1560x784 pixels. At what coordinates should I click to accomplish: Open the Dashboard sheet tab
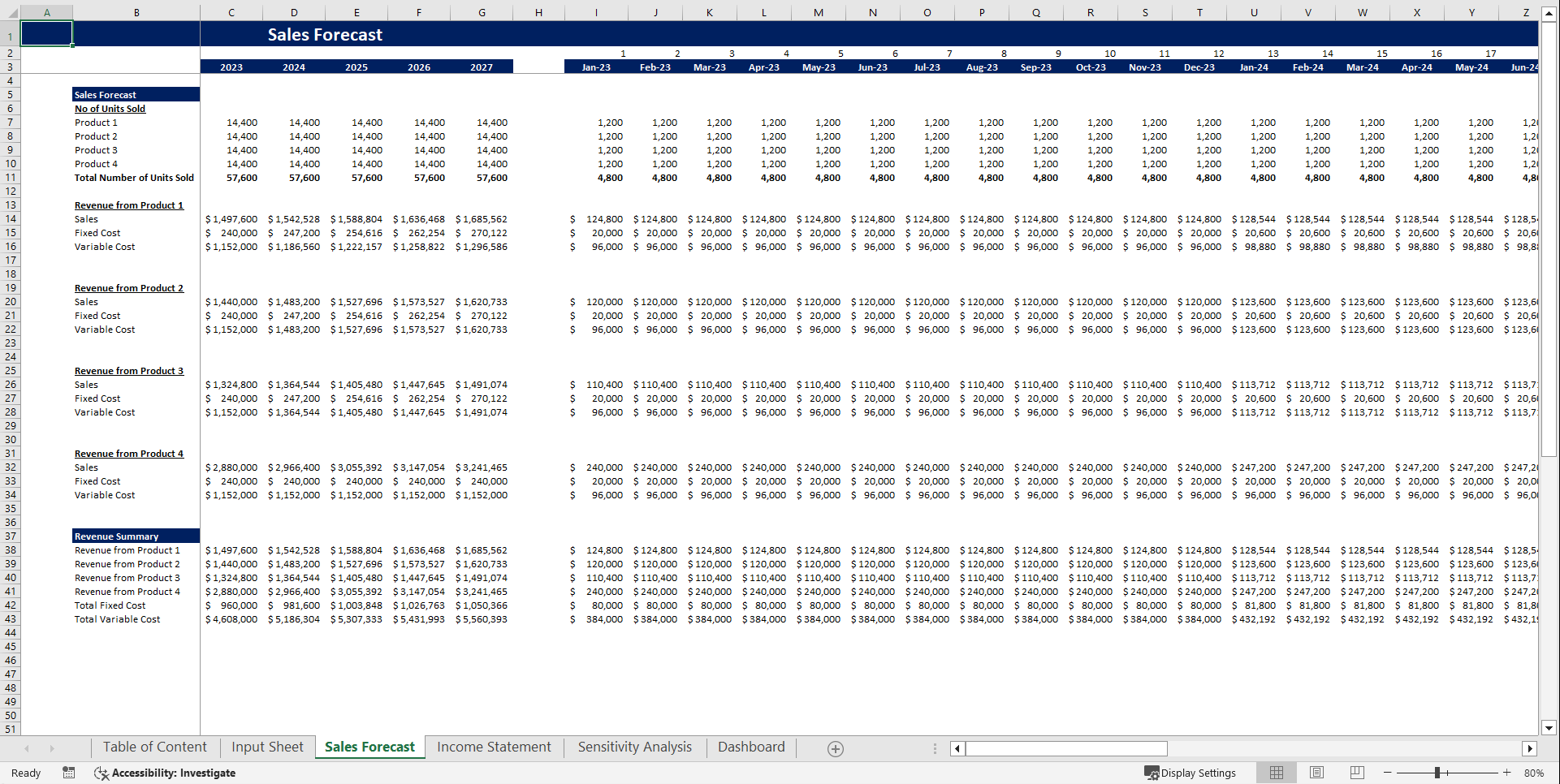pos(751,747)
